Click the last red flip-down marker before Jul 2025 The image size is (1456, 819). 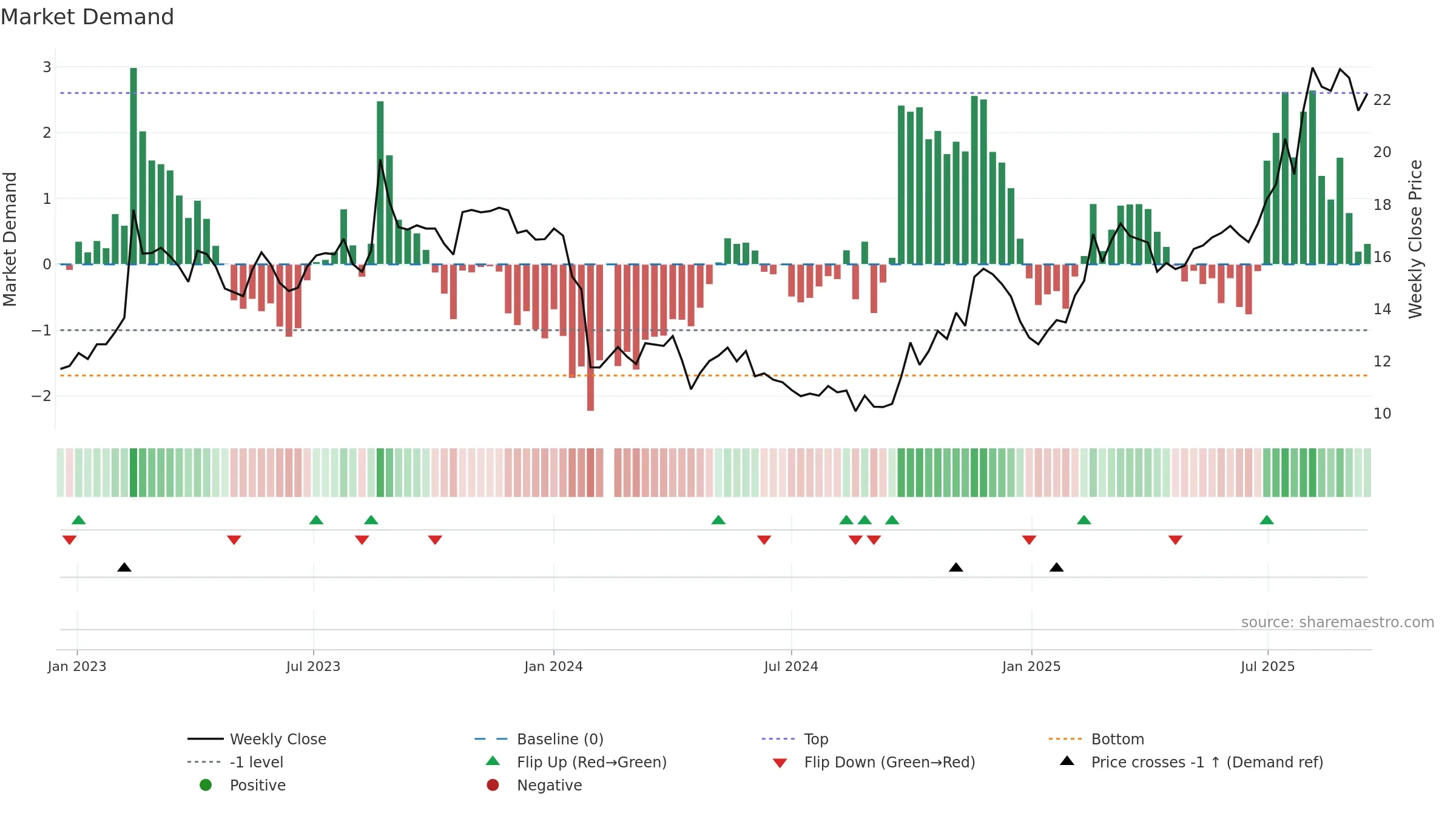(x=1175, y=540)
